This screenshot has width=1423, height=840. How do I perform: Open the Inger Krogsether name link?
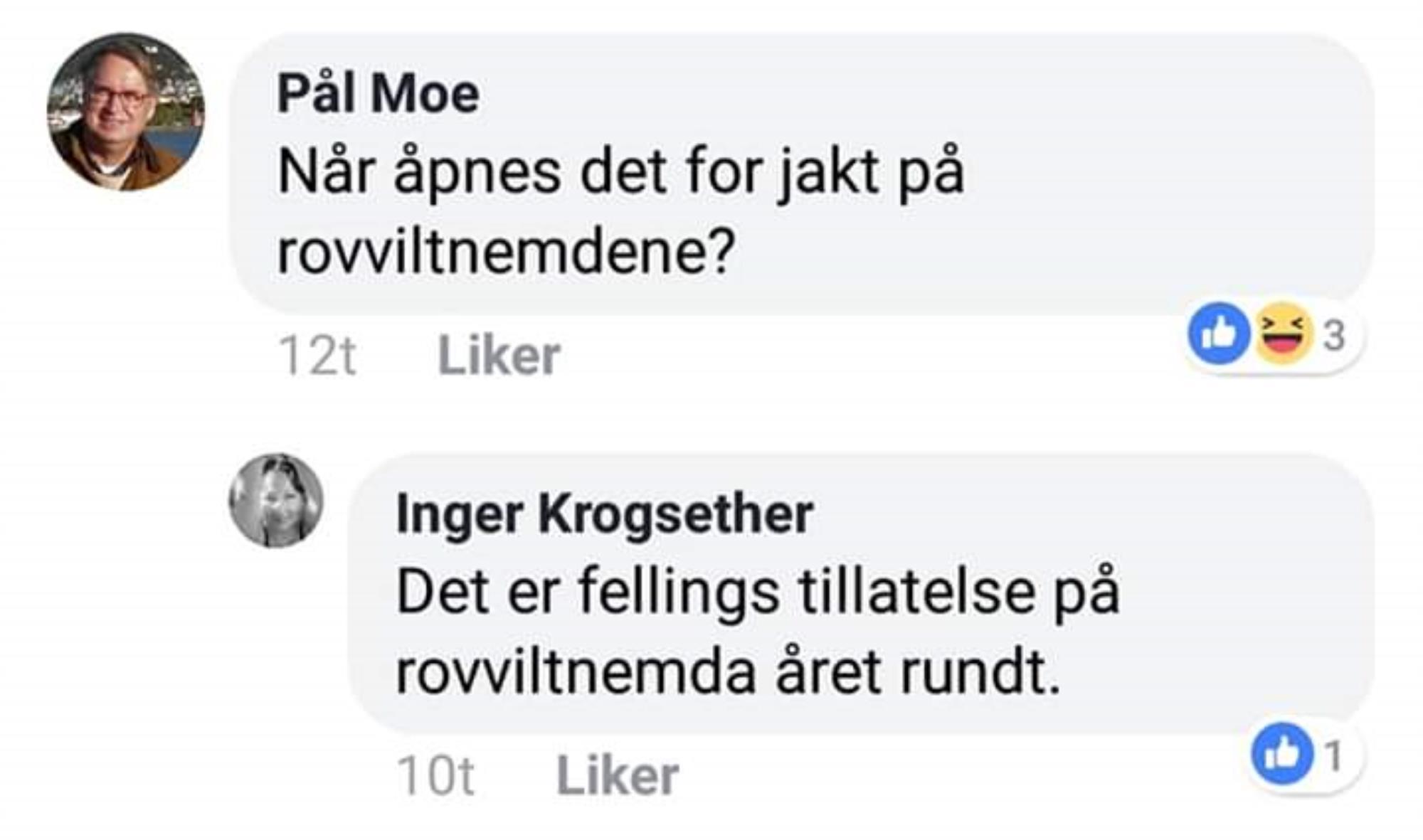[x=604, y=514]
